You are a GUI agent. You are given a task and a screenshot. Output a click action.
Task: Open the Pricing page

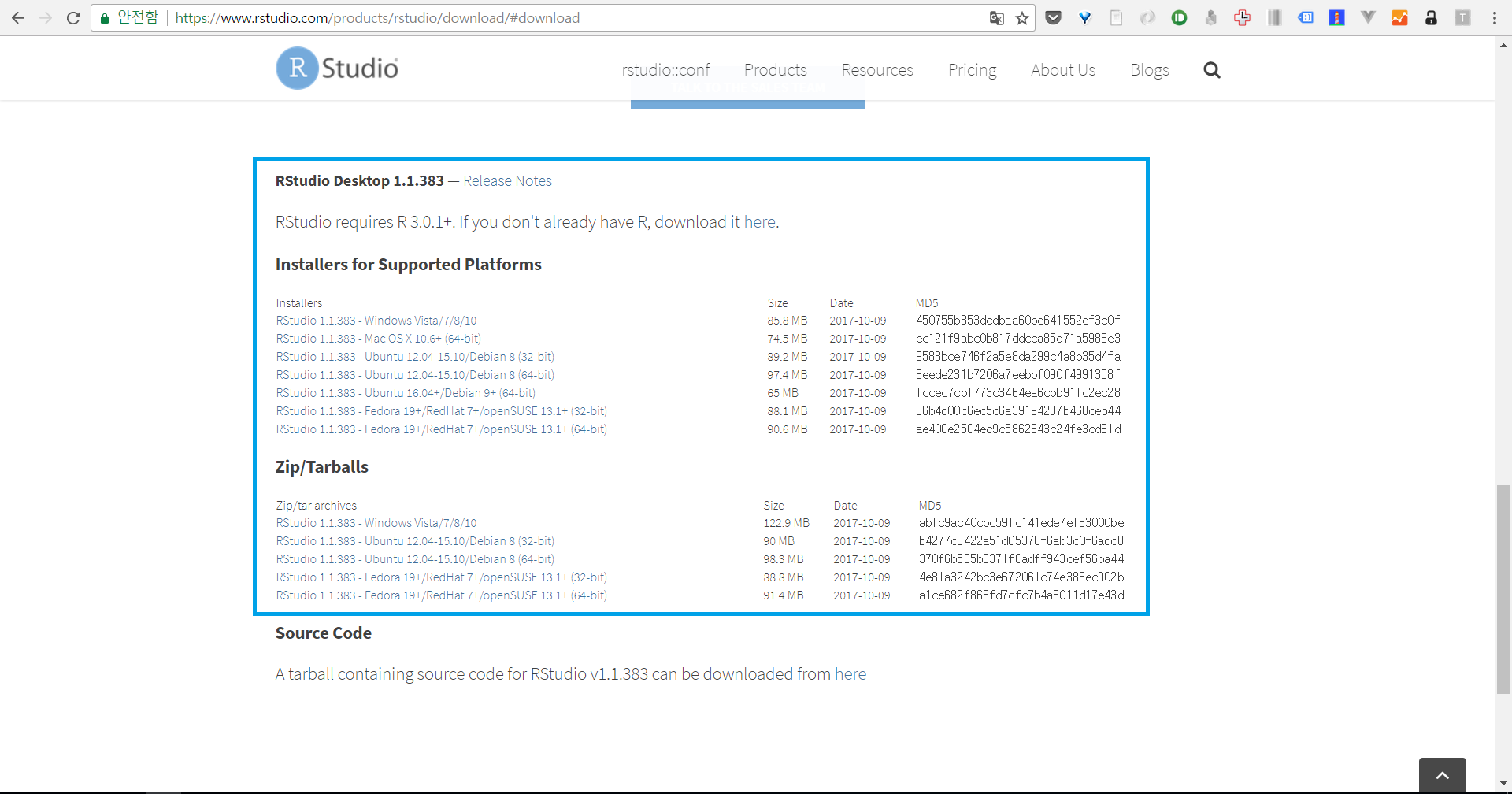972,70
